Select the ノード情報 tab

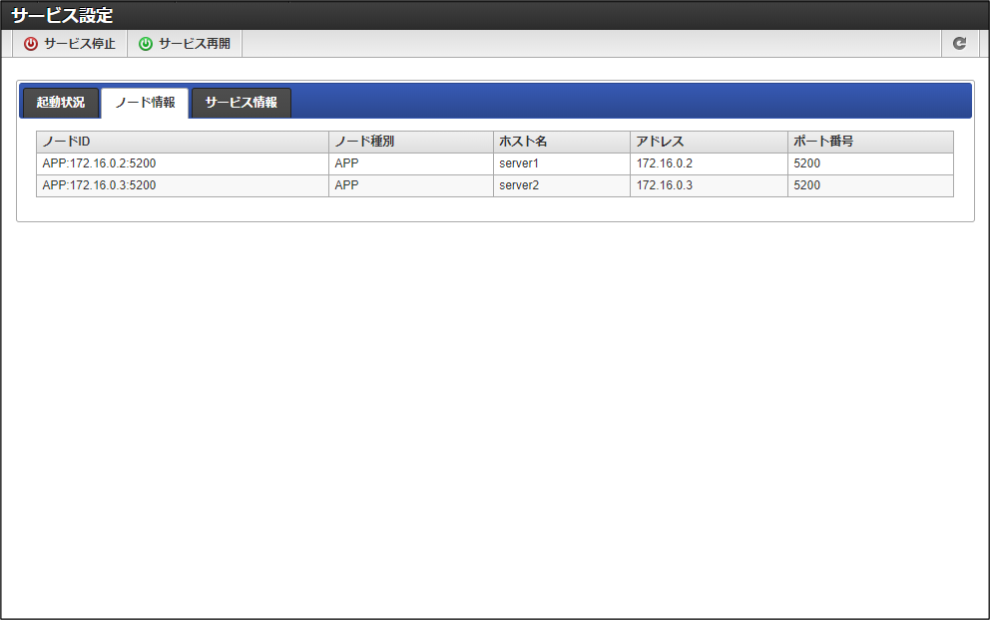(x=145, y=102)
